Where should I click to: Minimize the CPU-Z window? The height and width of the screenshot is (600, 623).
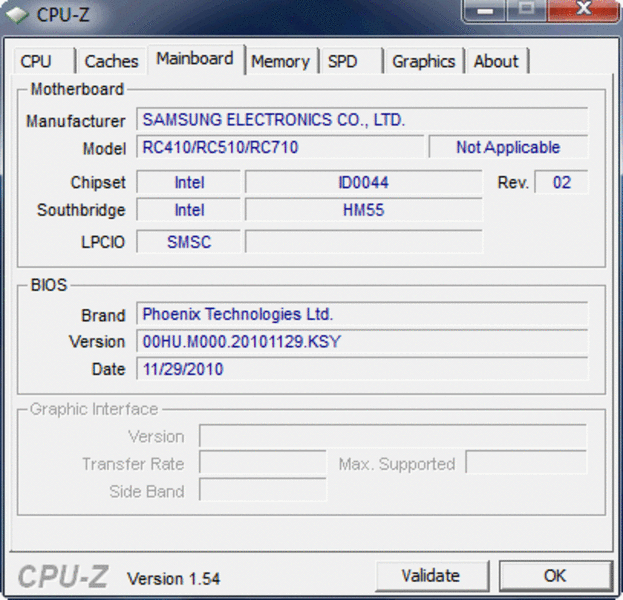click(x=484, y=10)
